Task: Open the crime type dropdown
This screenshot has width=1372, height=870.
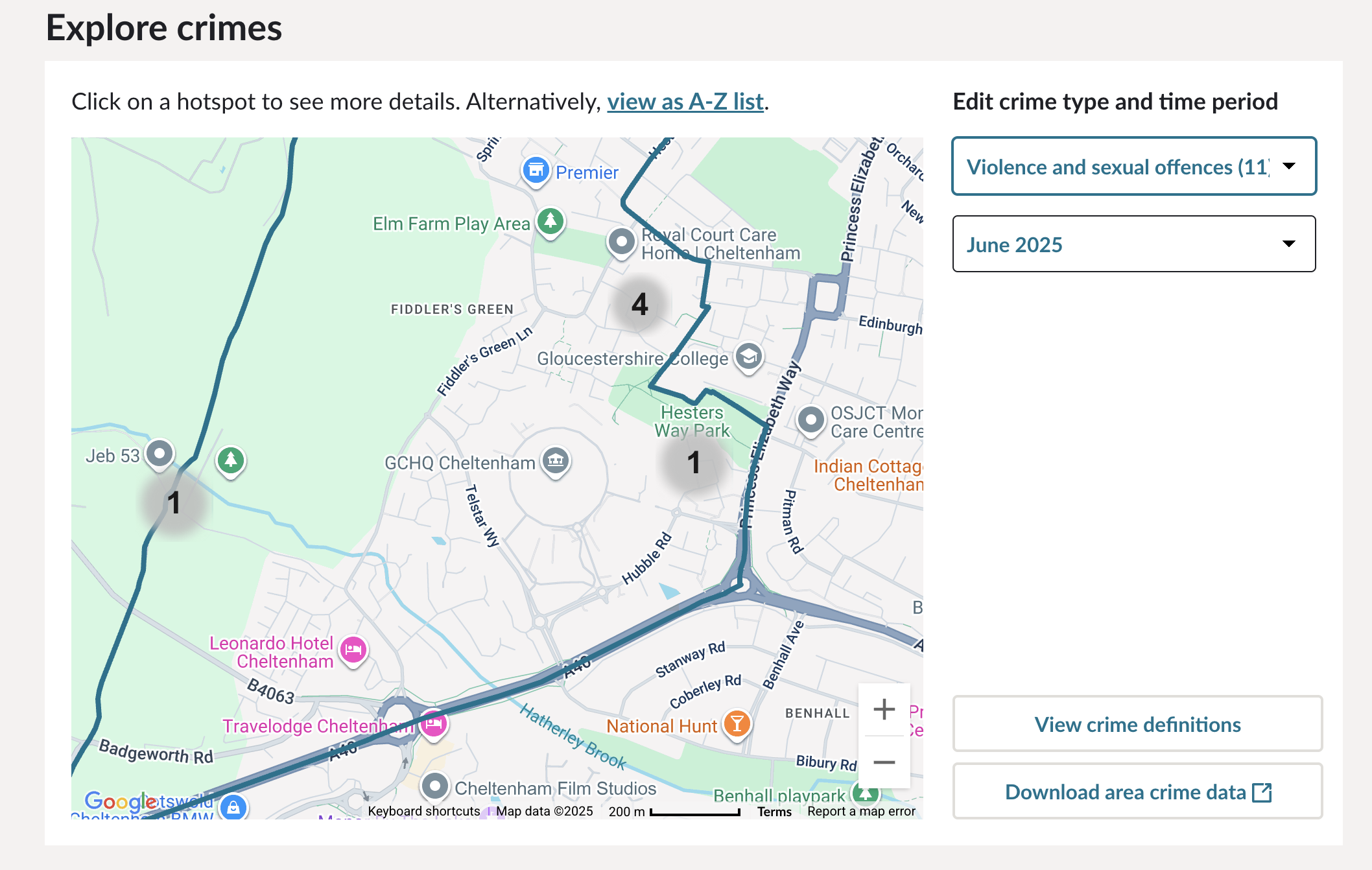Action: point(1133,167)
